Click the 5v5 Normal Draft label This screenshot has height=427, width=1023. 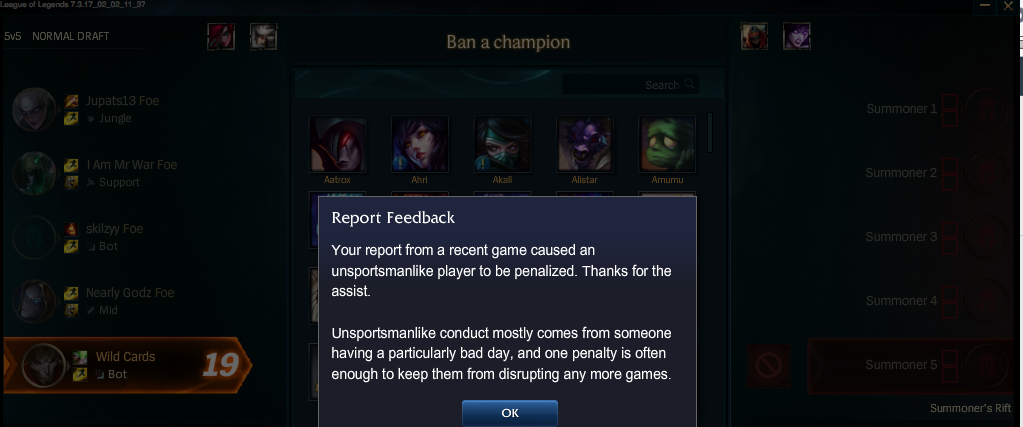click(57, 36)
